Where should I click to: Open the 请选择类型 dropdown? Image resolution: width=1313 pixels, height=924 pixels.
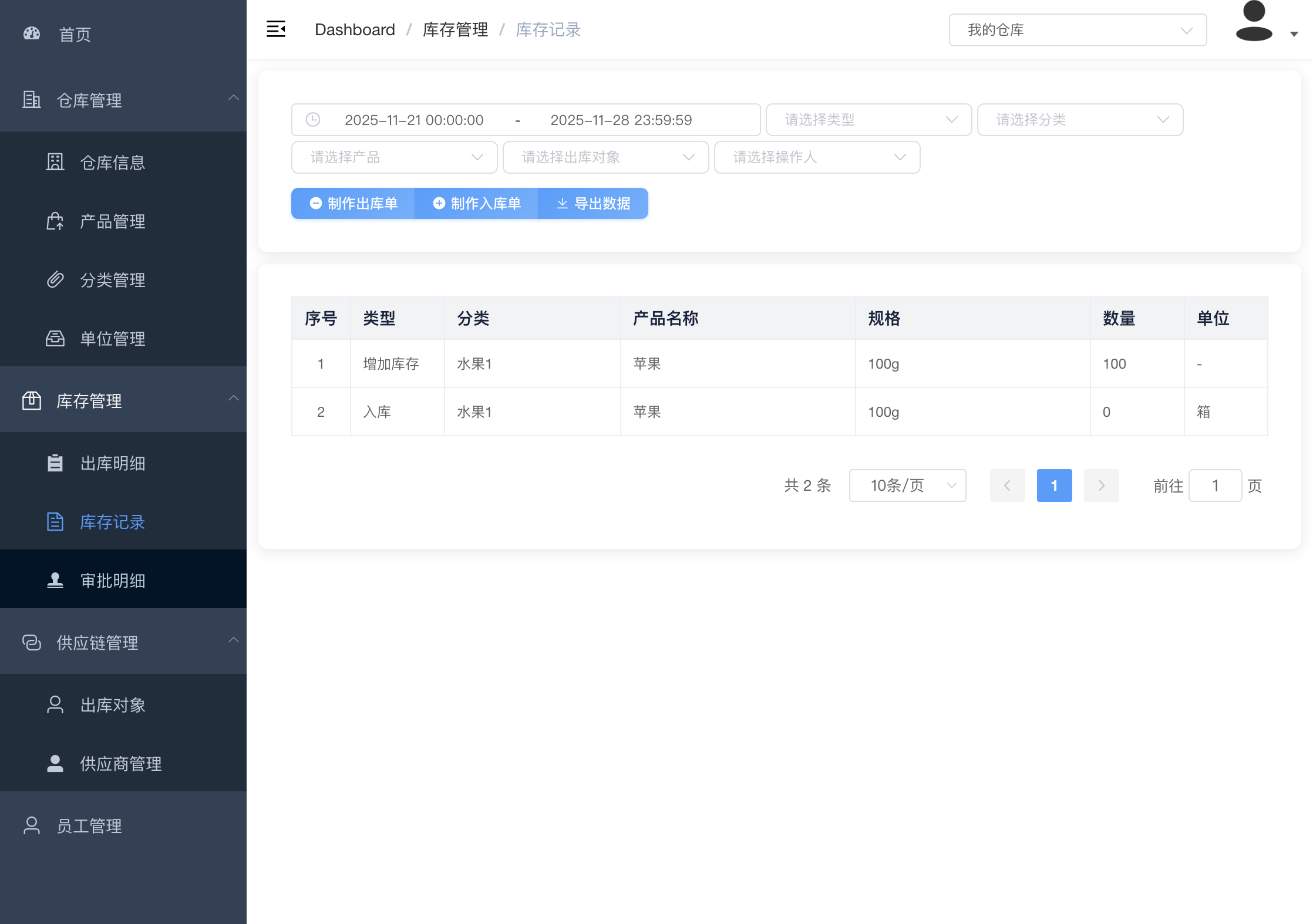click(x=868, y=120)
